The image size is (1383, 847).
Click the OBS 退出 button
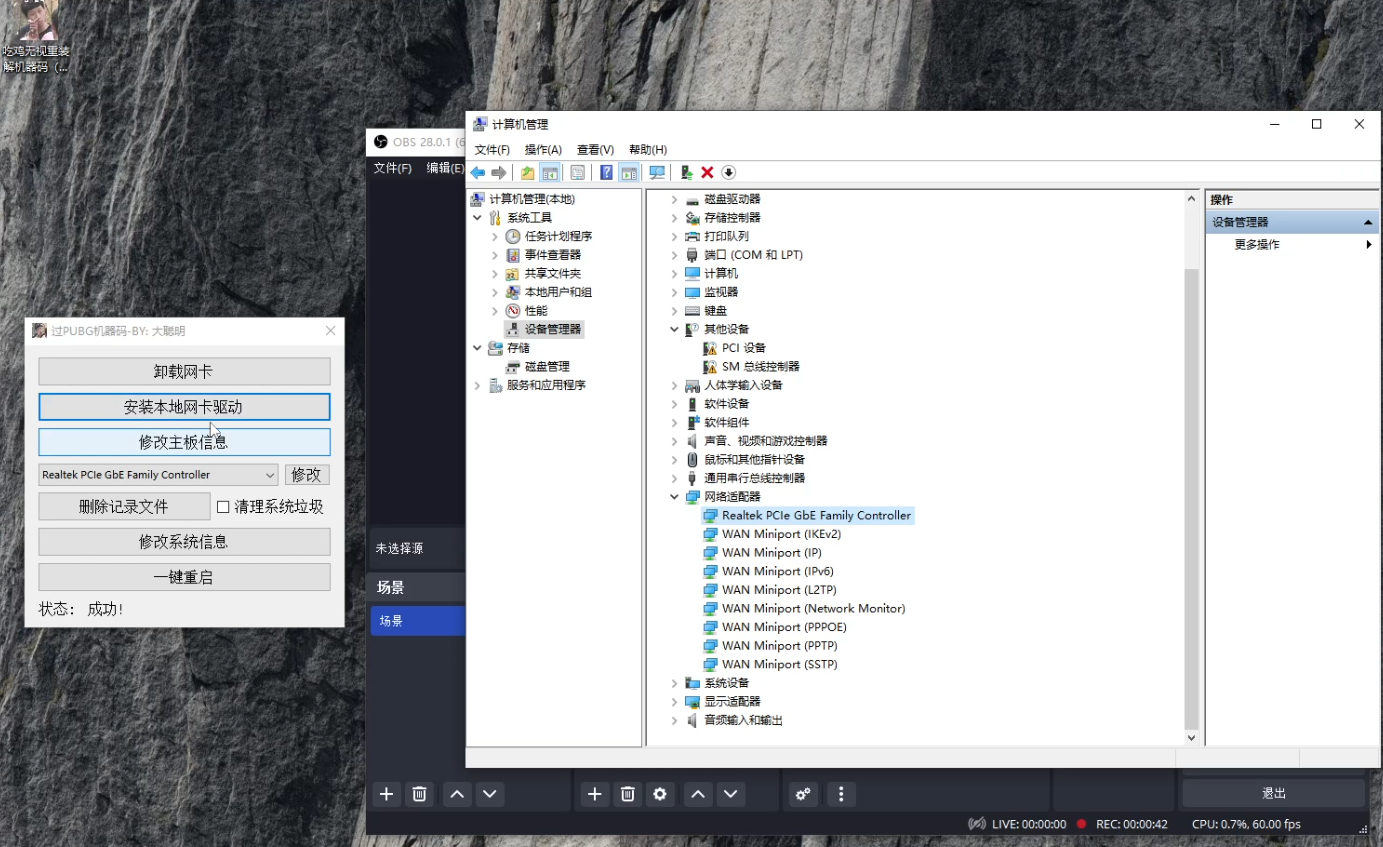pyautogui.click(x=1274, y=793)
